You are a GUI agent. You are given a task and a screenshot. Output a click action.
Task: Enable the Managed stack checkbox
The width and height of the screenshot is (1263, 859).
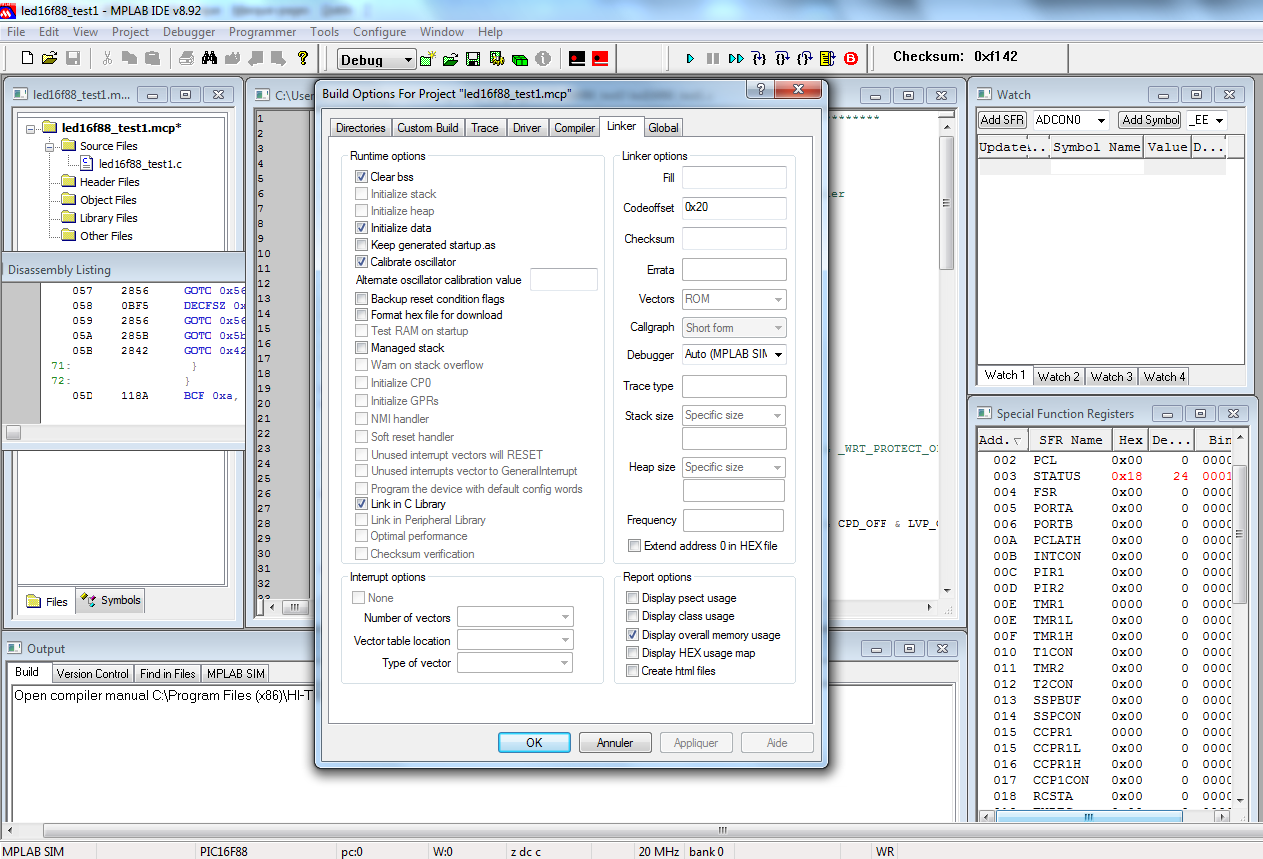click(x=362, y=348)
